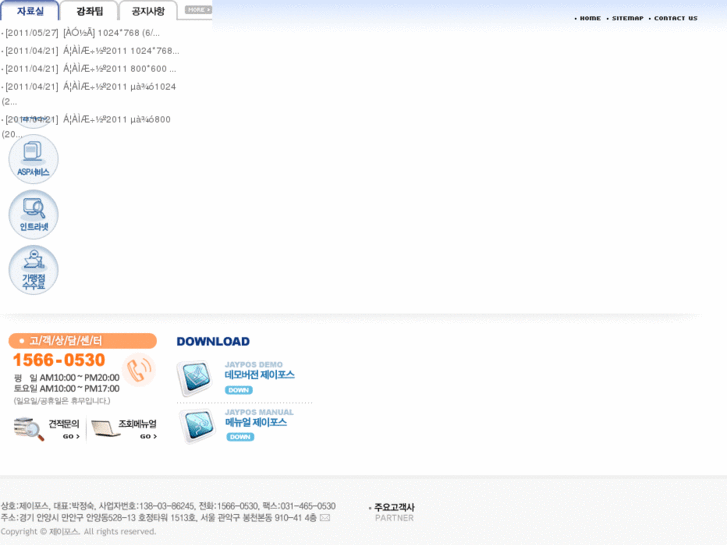This screenshot has width=727, height=545.
Task: Click the 1566-0530 phone number
Action: pos(59,360)
